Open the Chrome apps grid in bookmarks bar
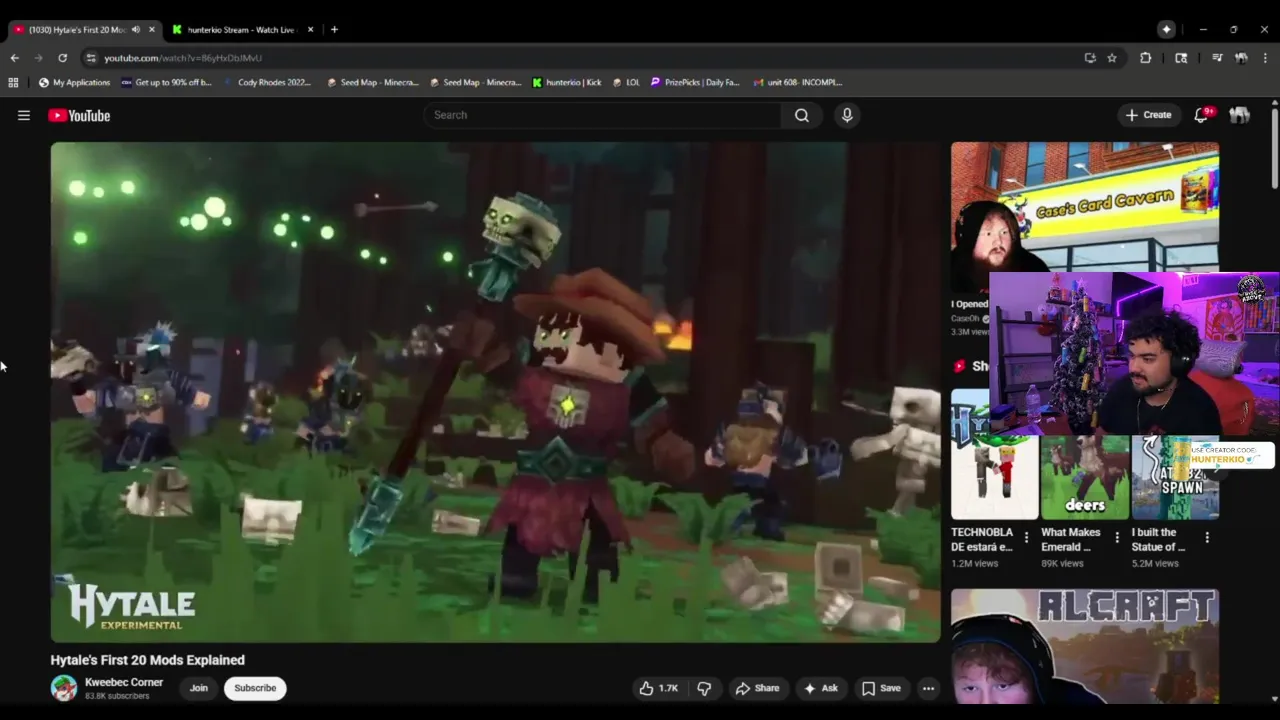 13,82
